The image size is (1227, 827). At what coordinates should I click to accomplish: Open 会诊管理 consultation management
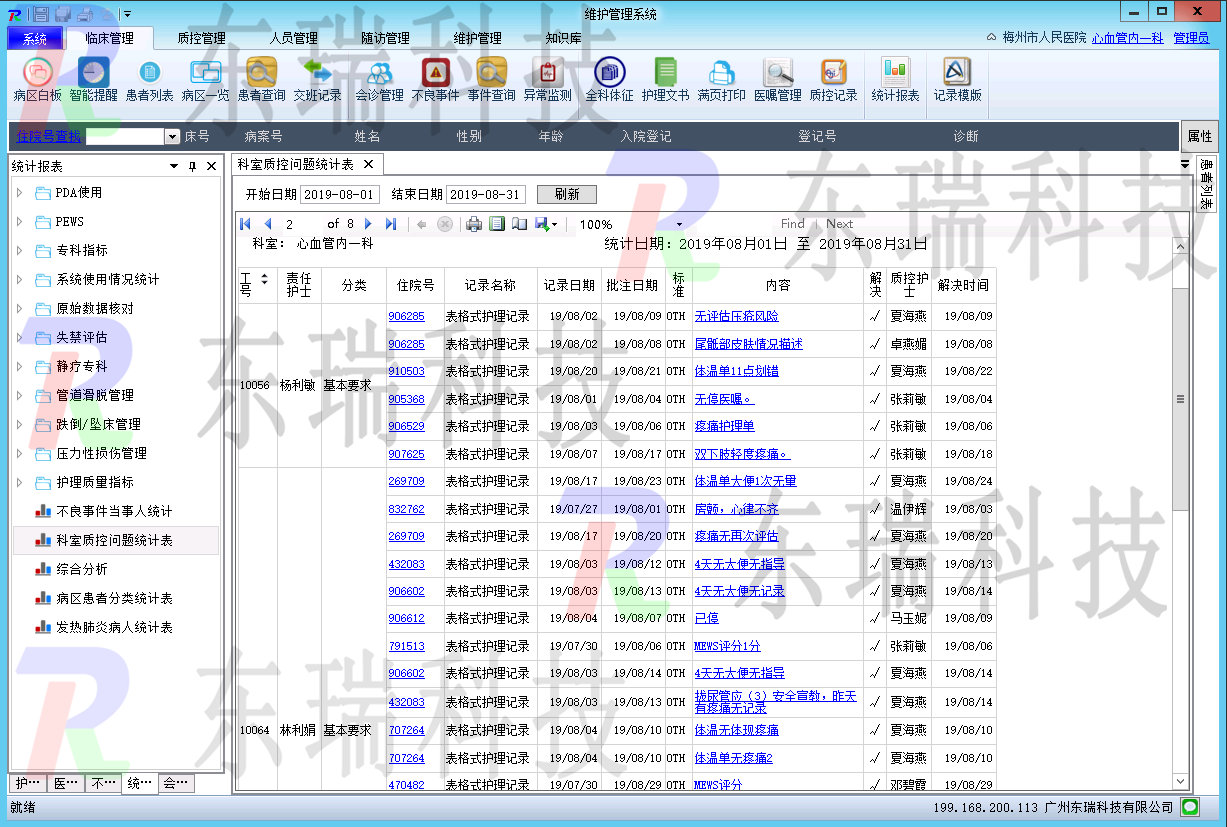pyautogui.click(x=379, y=80)
